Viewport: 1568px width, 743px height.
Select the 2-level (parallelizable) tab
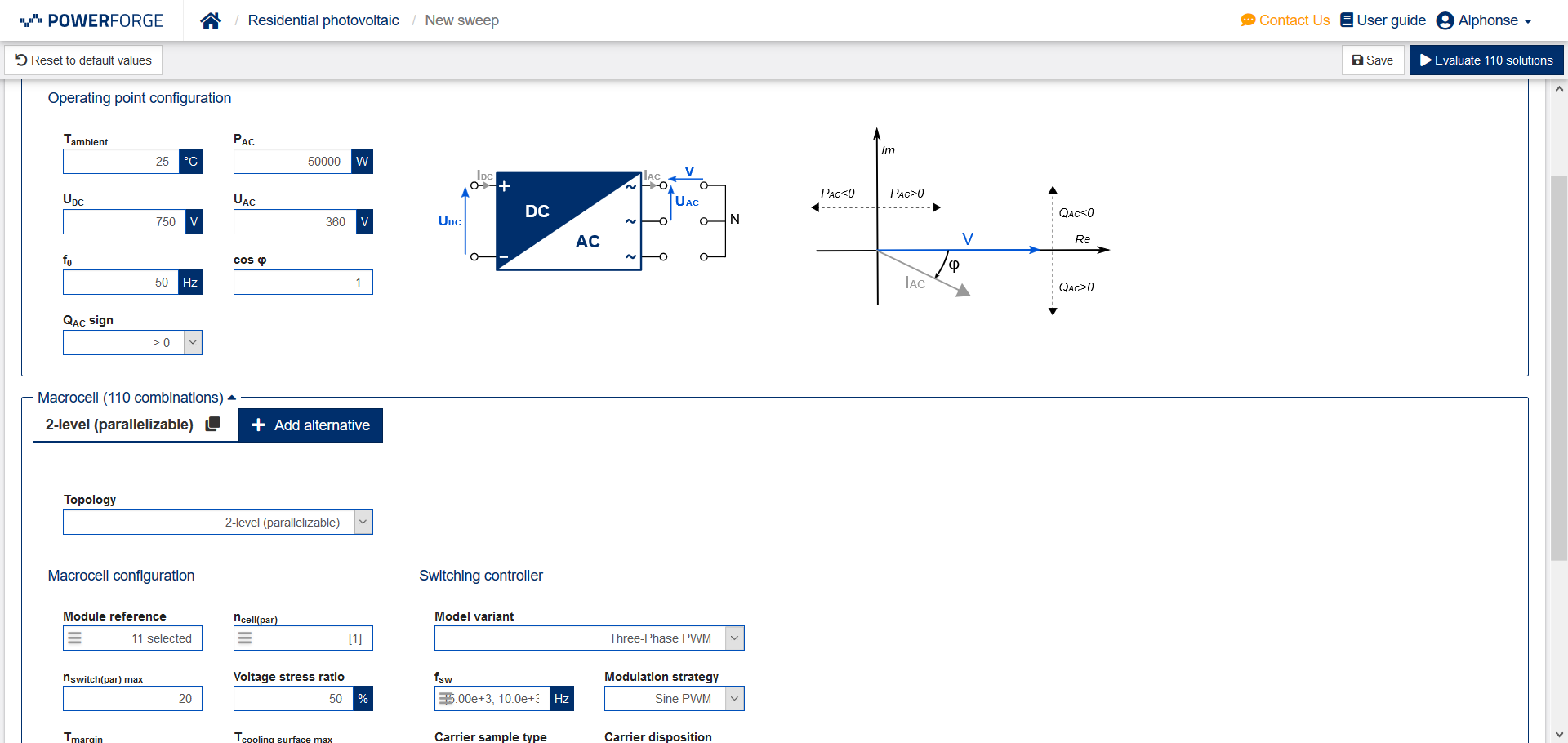click(119, 425)
